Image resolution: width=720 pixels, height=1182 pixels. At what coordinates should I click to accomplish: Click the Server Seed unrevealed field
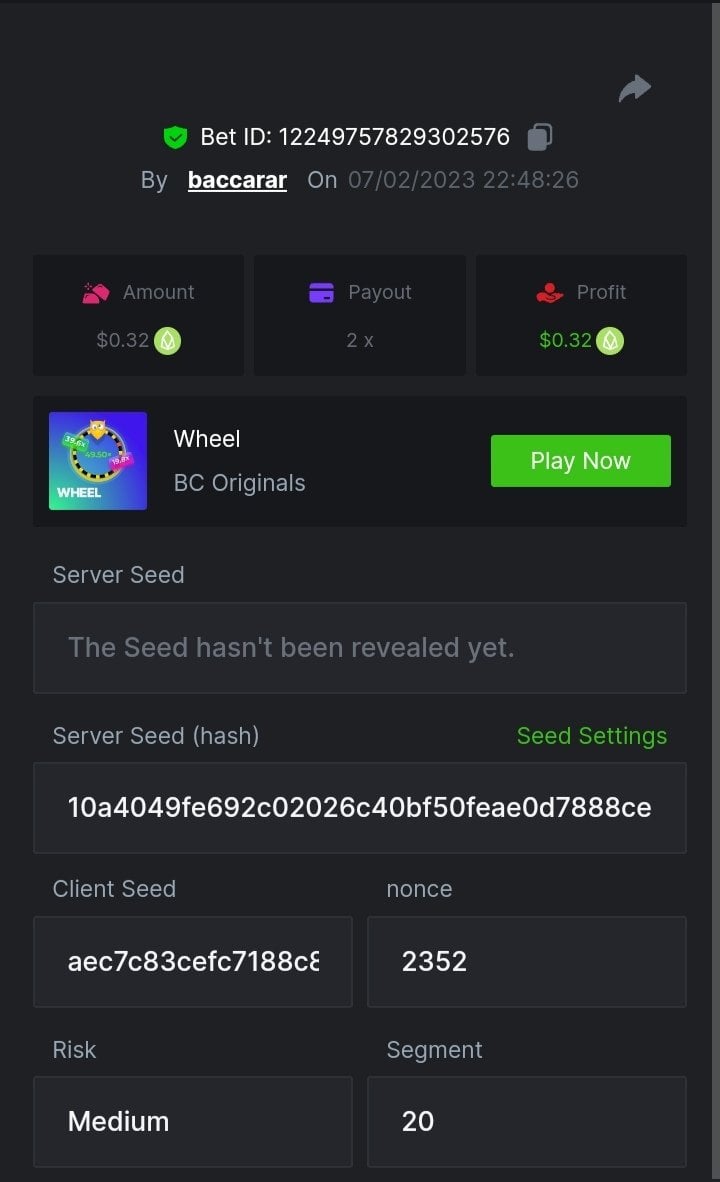click(x=360, y=648)
